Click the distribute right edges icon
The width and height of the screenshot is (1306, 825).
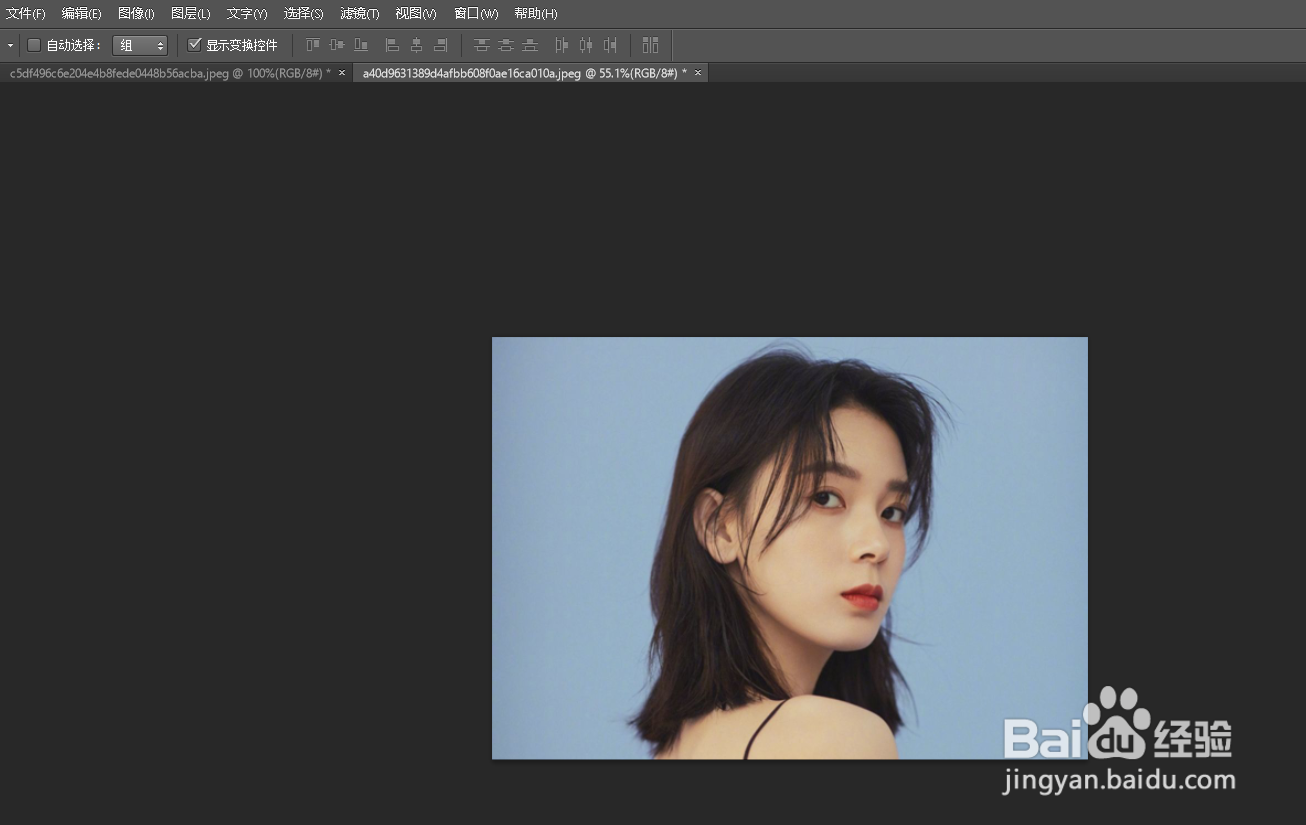pyautogui.click(x=609, y=45)
